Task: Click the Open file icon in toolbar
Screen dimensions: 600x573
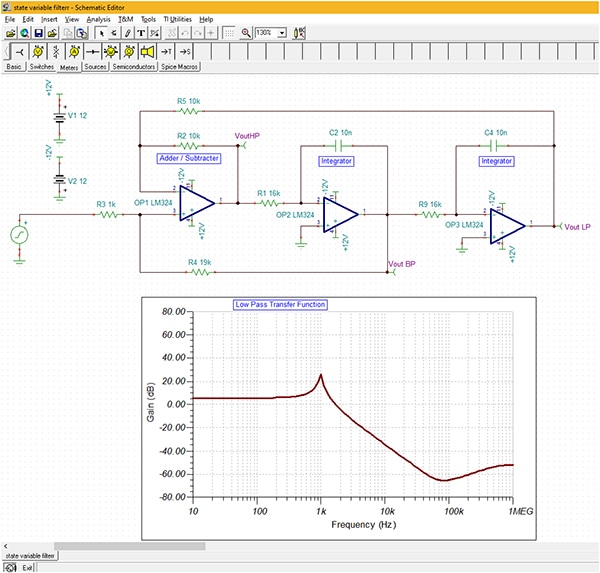Action: [x=10, y=33]
